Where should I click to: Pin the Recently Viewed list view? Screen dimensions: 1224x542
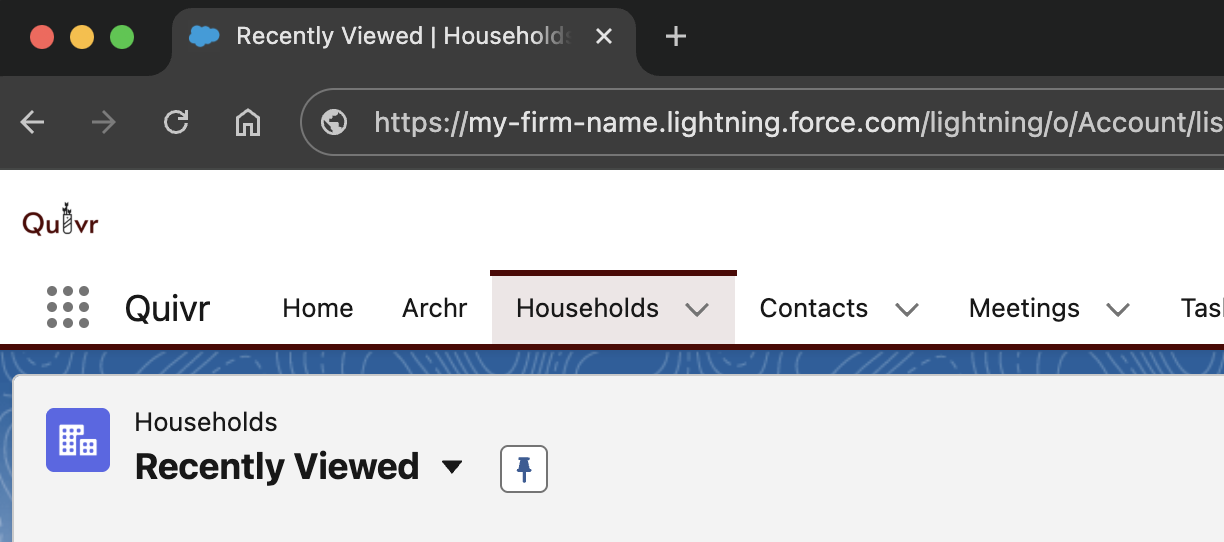[x=524, y=468]
